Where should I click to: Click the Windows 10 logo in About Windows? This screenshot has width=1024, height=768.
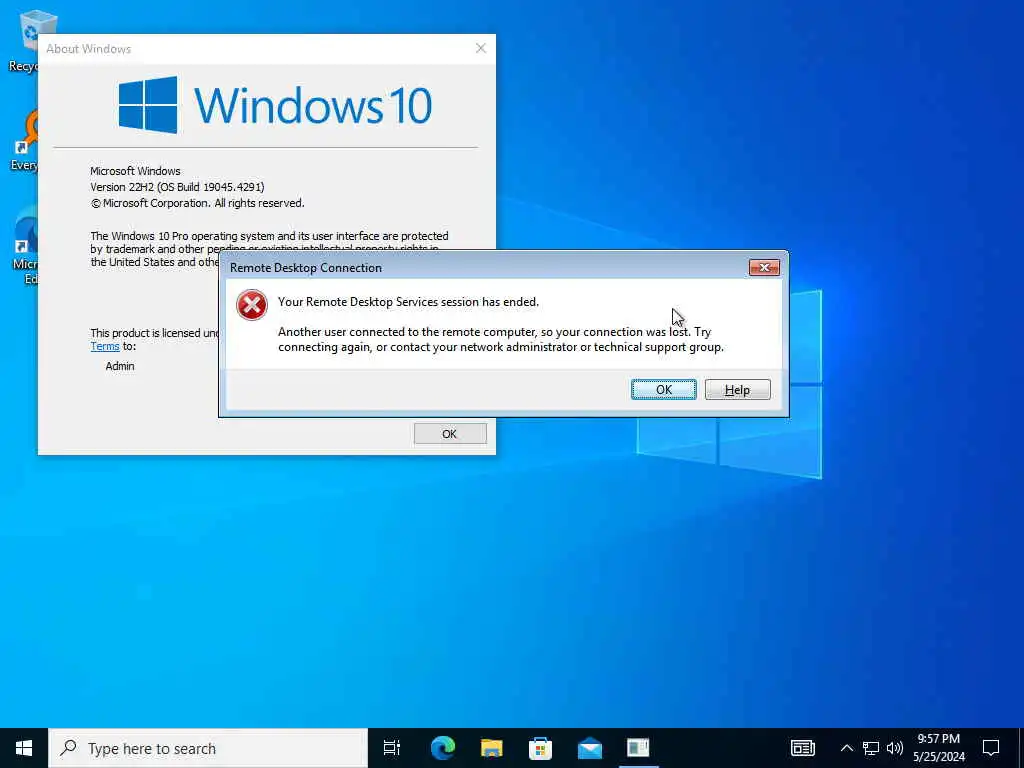coord(275,105)
